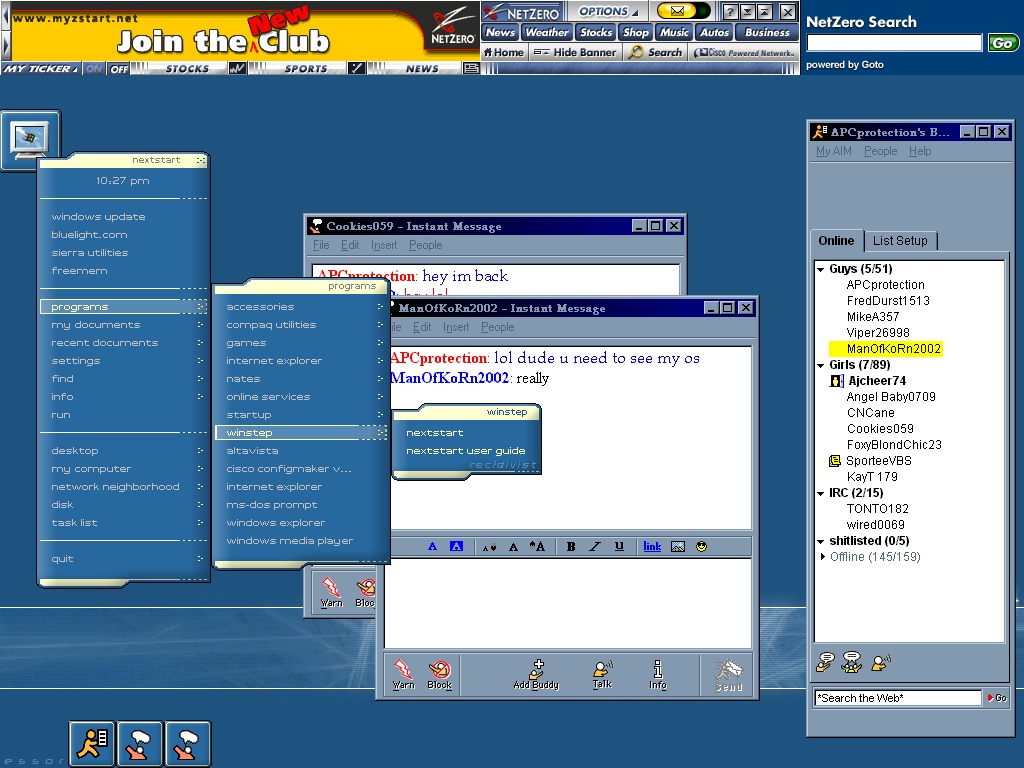Click the magnifier Search button in NetZero bar
Screen dimensions: 1024x768
tap(655, 52)
